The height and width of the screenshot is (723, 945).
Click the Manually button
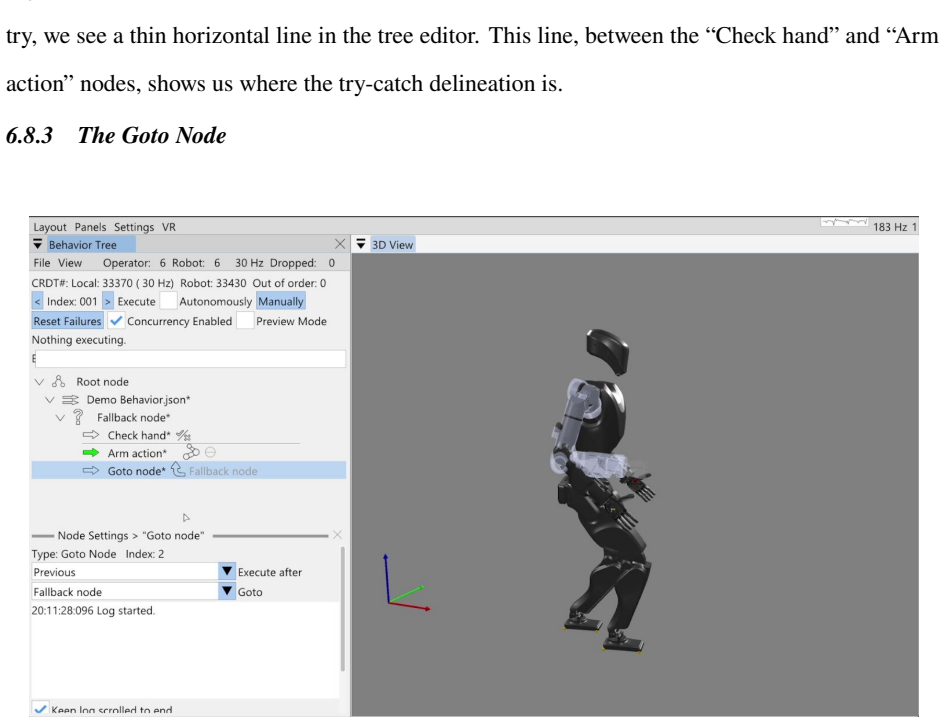click(281, 301)
